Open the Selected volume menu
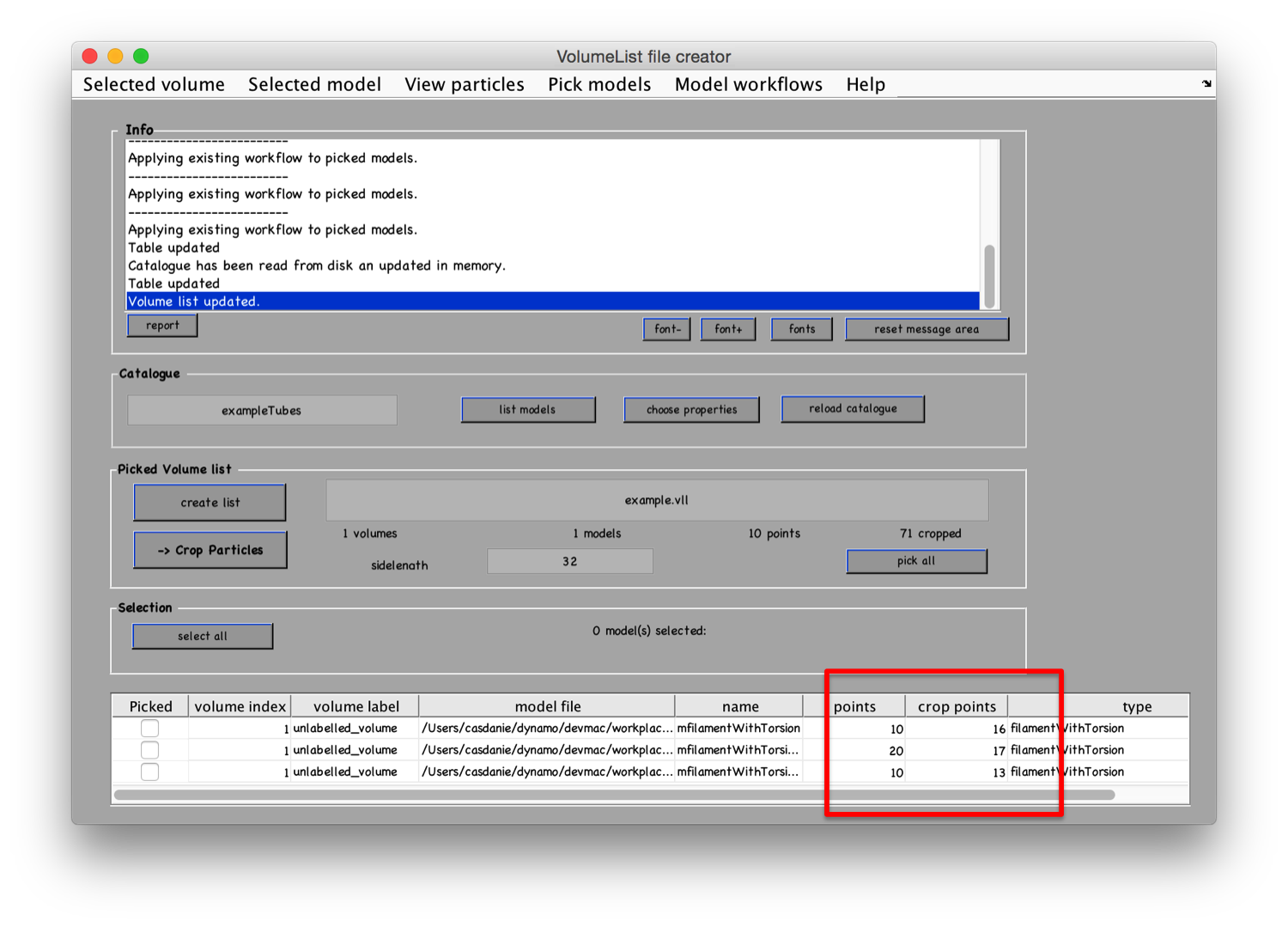The image size is (1288, 927). [154, 84]
